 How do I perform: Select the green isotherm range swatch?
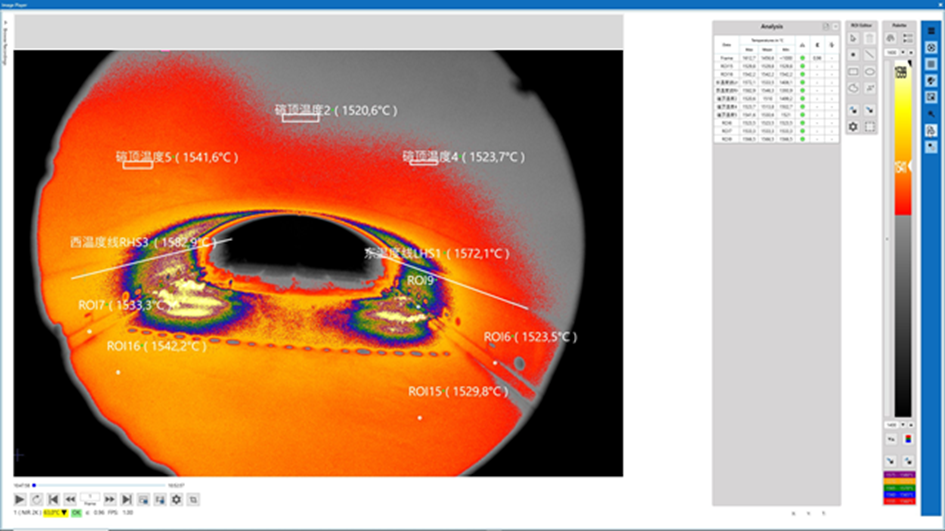pyautogui.click(x=899, y=488)
